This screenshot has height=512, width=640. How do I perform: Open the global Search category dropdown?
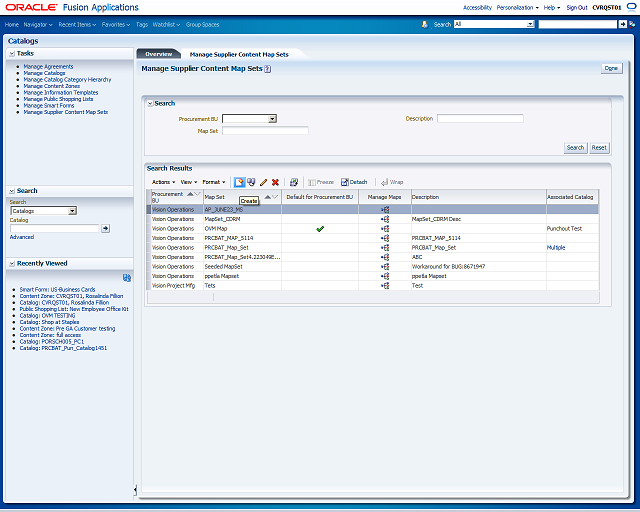pyautogui.click(x=530, y=24)
